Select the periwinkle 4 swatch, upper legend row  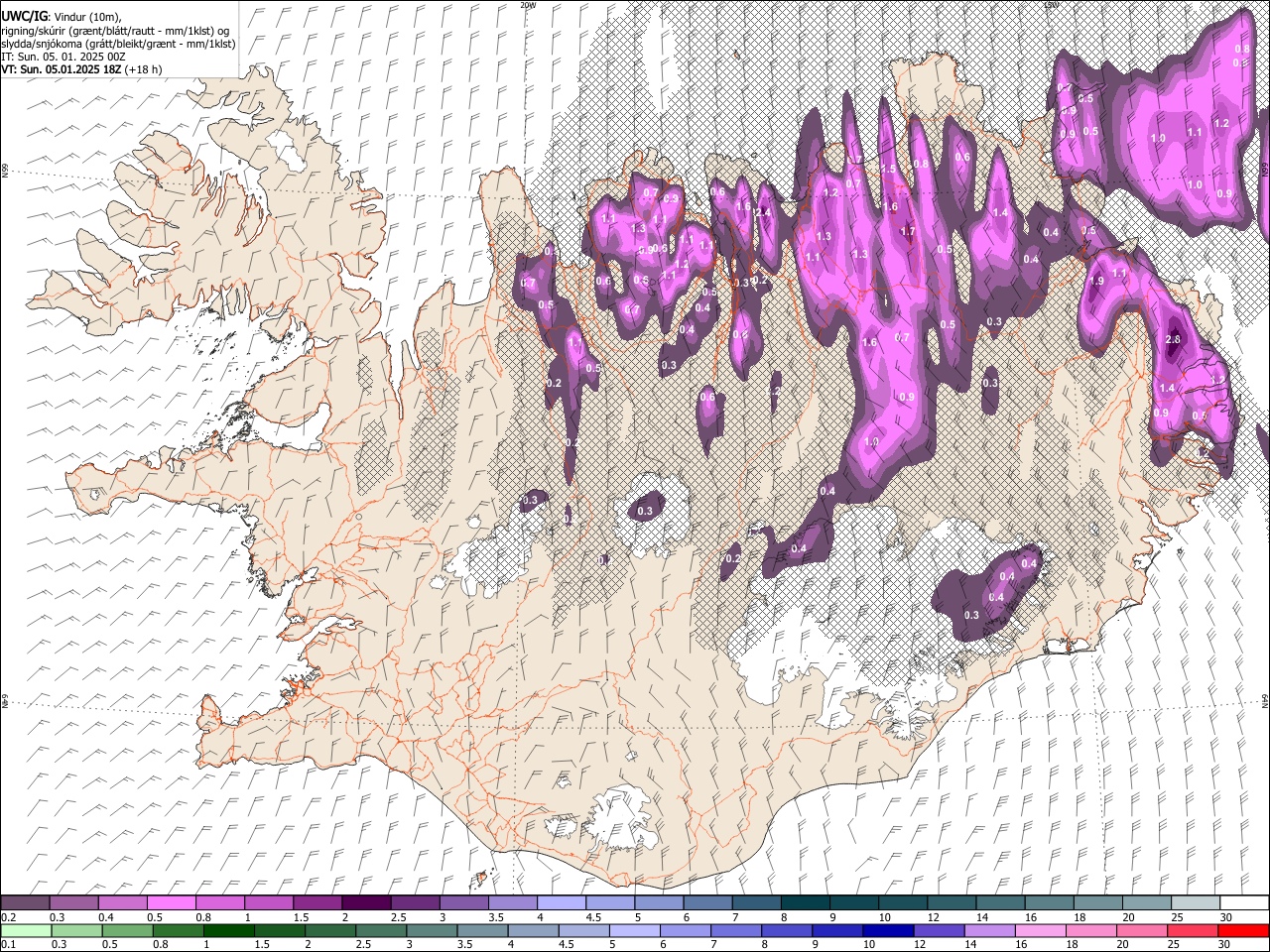[561, 903]
